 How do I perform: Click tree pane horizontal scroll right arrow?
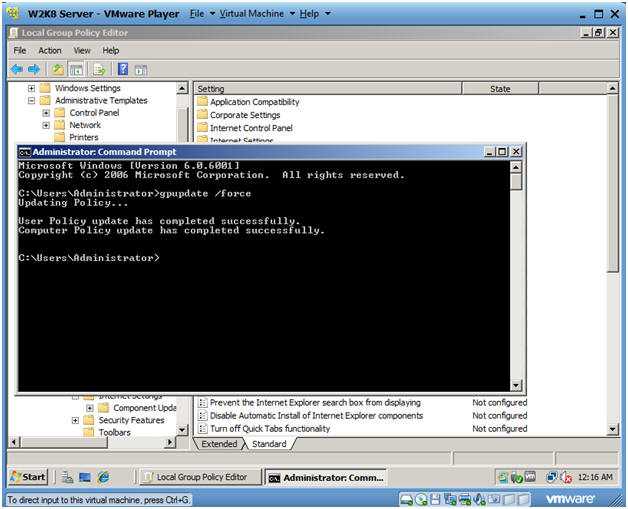170,442
